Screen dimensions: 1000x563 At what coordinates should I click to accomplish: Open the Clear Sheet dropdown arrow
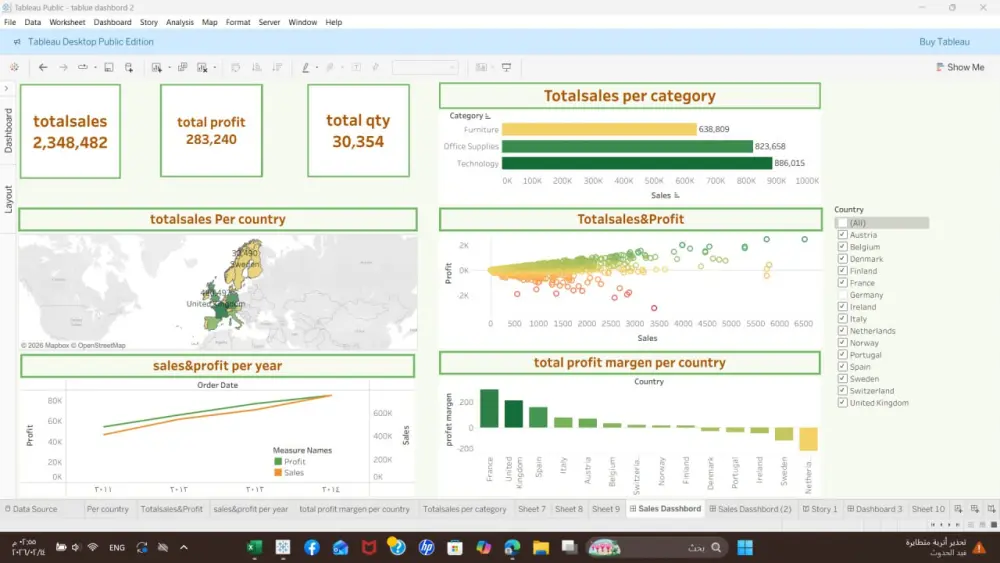pyautogui.click(x=215, y=68)
